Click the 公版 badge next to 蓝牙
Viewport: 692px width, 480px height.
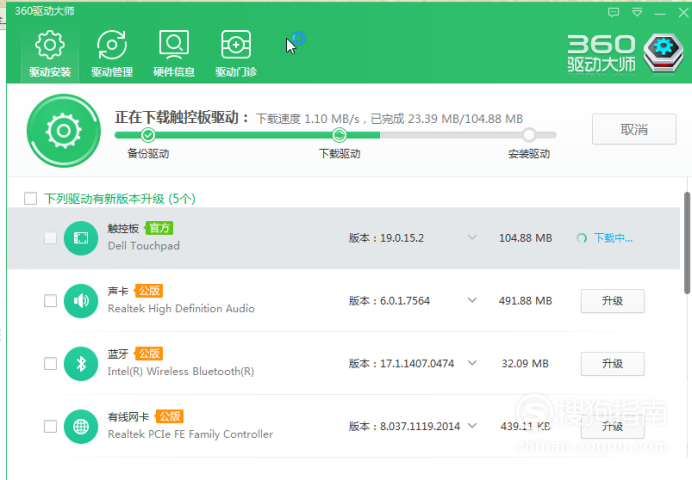pyautogui.click(x=149, y=353)
